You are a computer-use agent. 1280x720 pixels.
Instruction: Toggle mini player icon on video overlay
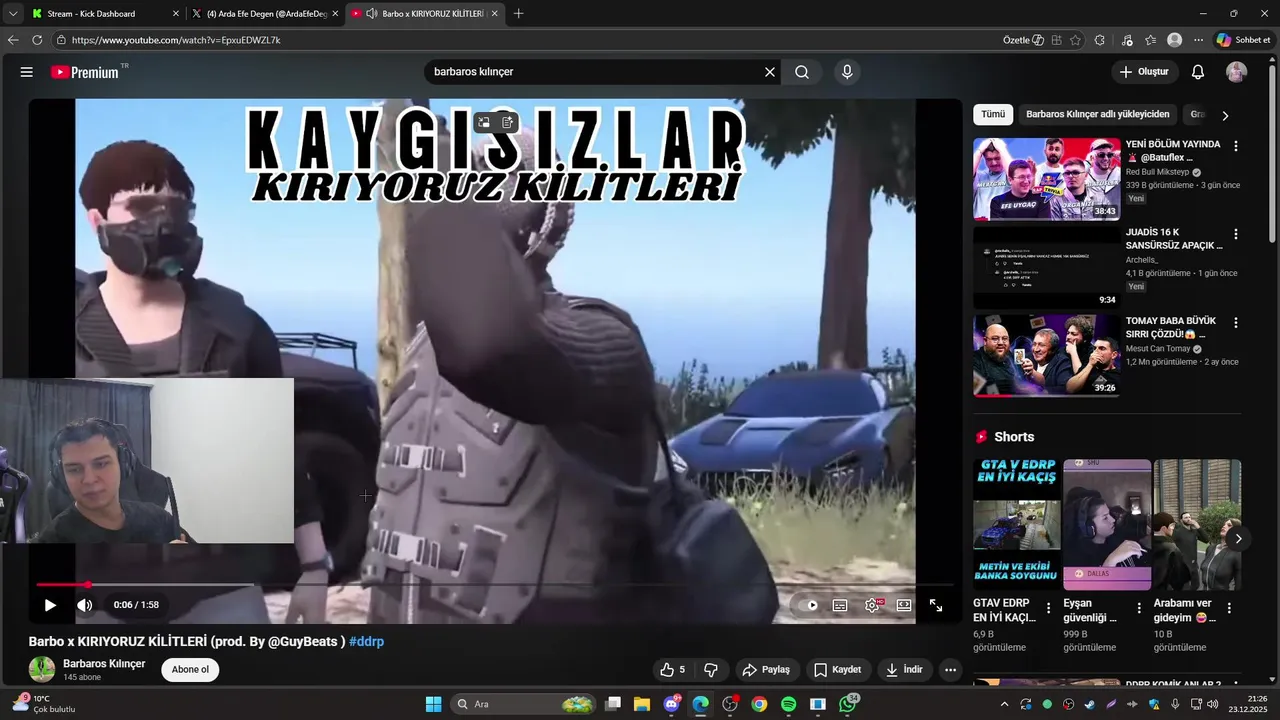click(x=483, y=122)
